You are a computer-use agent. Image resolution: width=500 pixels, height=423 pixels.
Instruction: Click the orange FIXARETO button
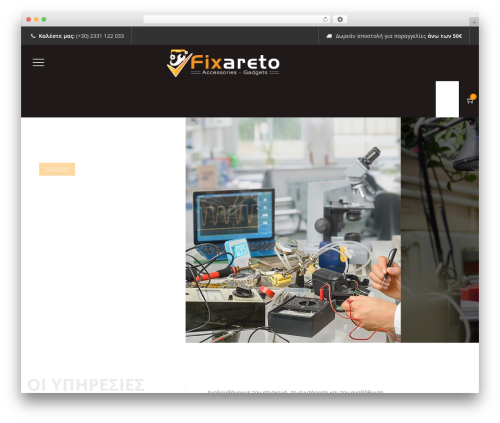(x=57, y=169)
